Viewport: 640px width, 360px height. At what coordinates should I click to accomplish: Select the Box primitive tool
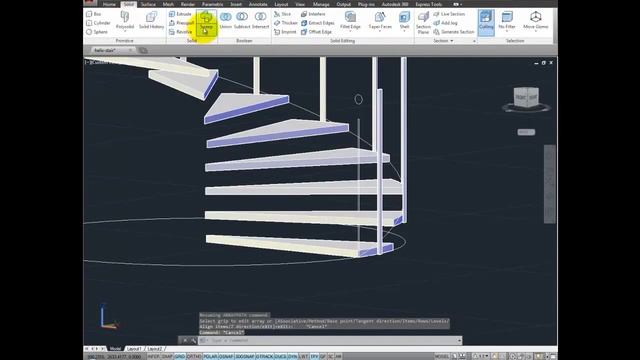(x=94, y=14)
